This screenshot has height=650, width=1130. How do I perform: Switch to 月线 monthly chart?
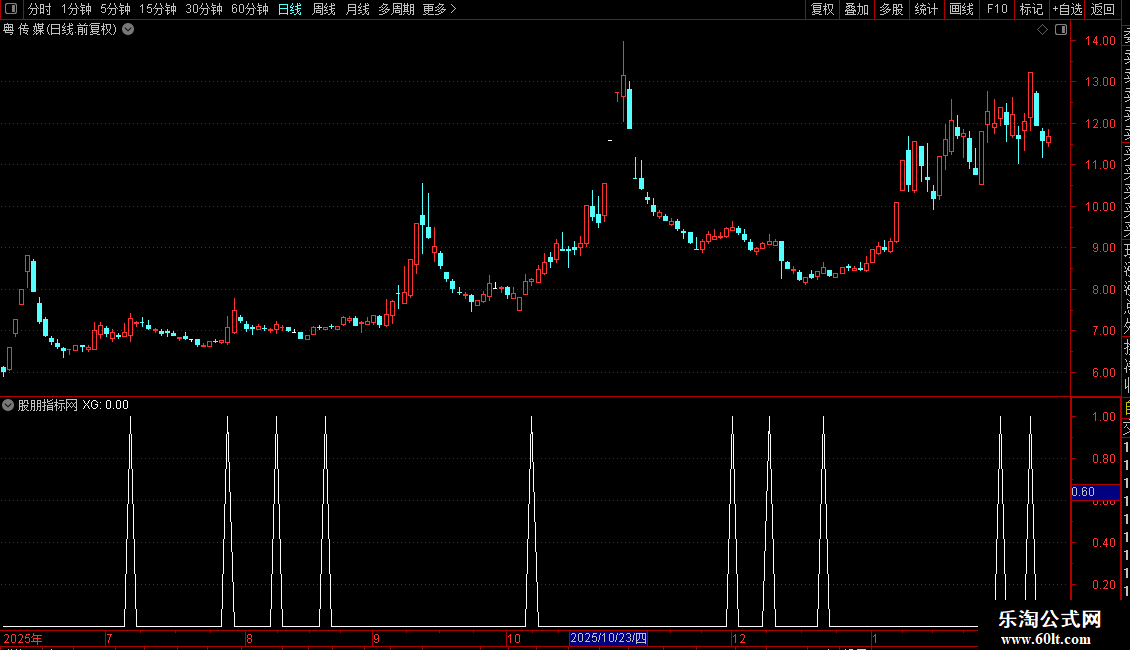357,9
